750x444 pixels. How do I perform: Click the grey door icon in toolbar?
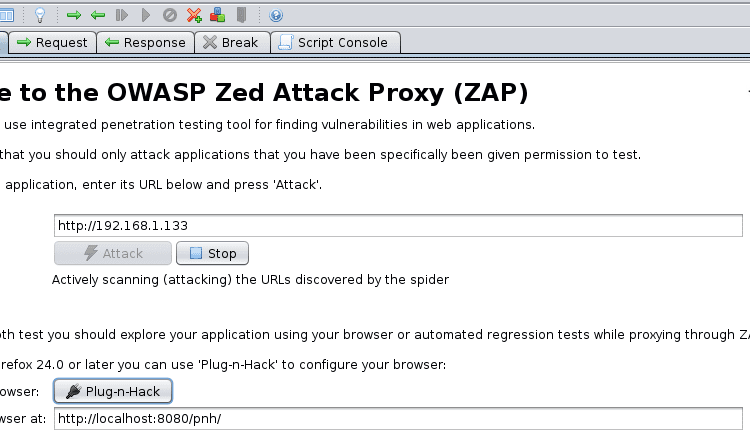click(x=242, y=15)
